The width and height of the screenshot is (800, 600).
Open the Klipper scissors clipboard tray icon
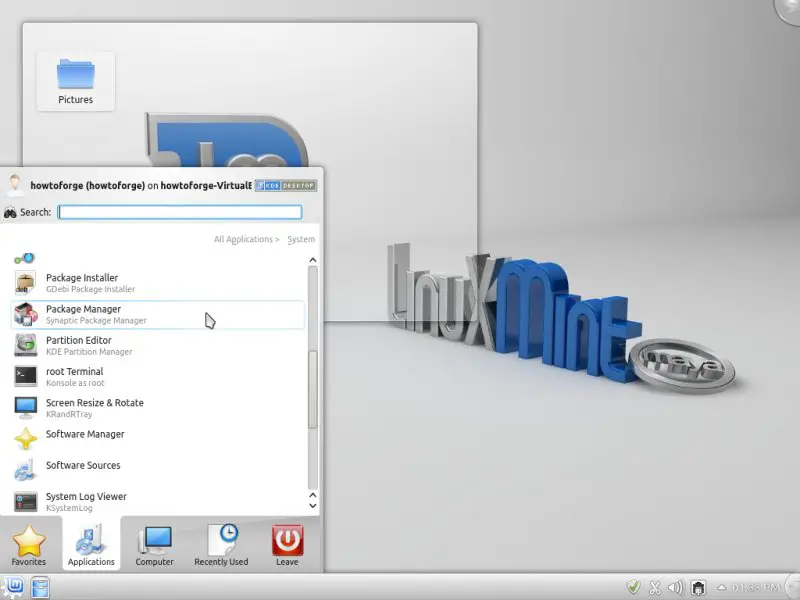pyautogui.click(x=655, y=587)
